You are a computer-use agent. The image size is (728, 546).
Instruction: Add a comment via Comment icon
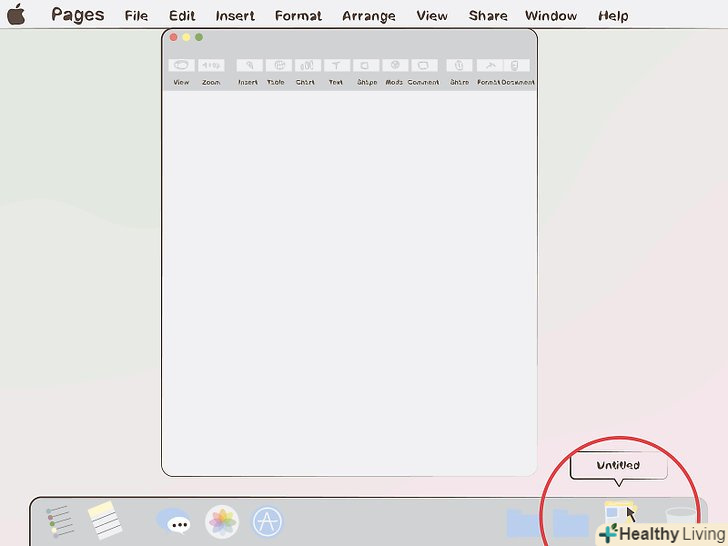coord(424,65)
